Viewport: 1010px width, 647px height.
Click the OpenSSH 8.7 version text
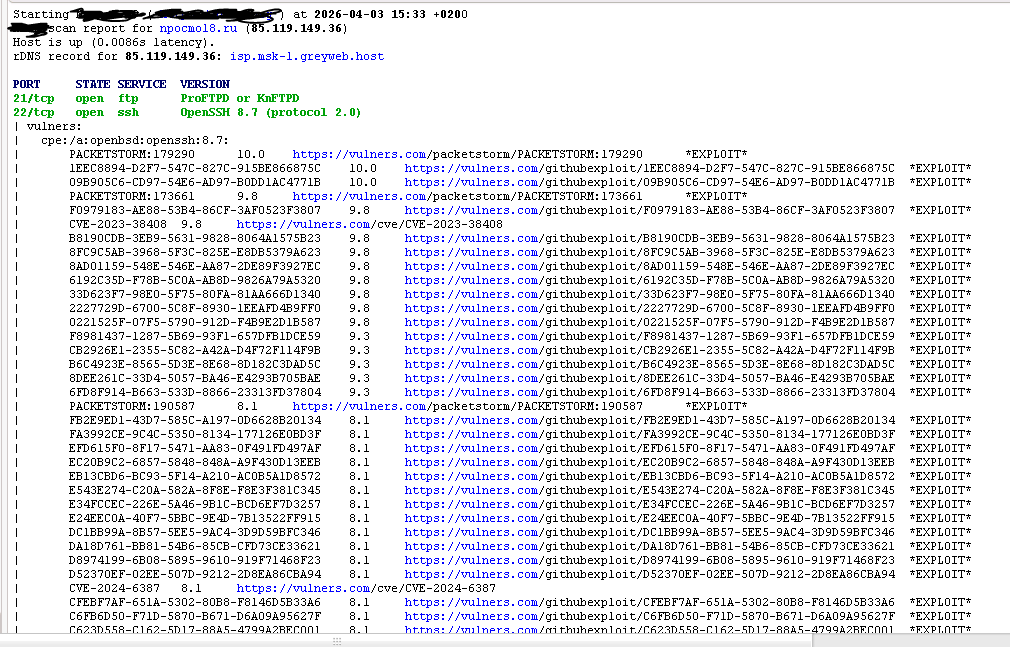270,113
